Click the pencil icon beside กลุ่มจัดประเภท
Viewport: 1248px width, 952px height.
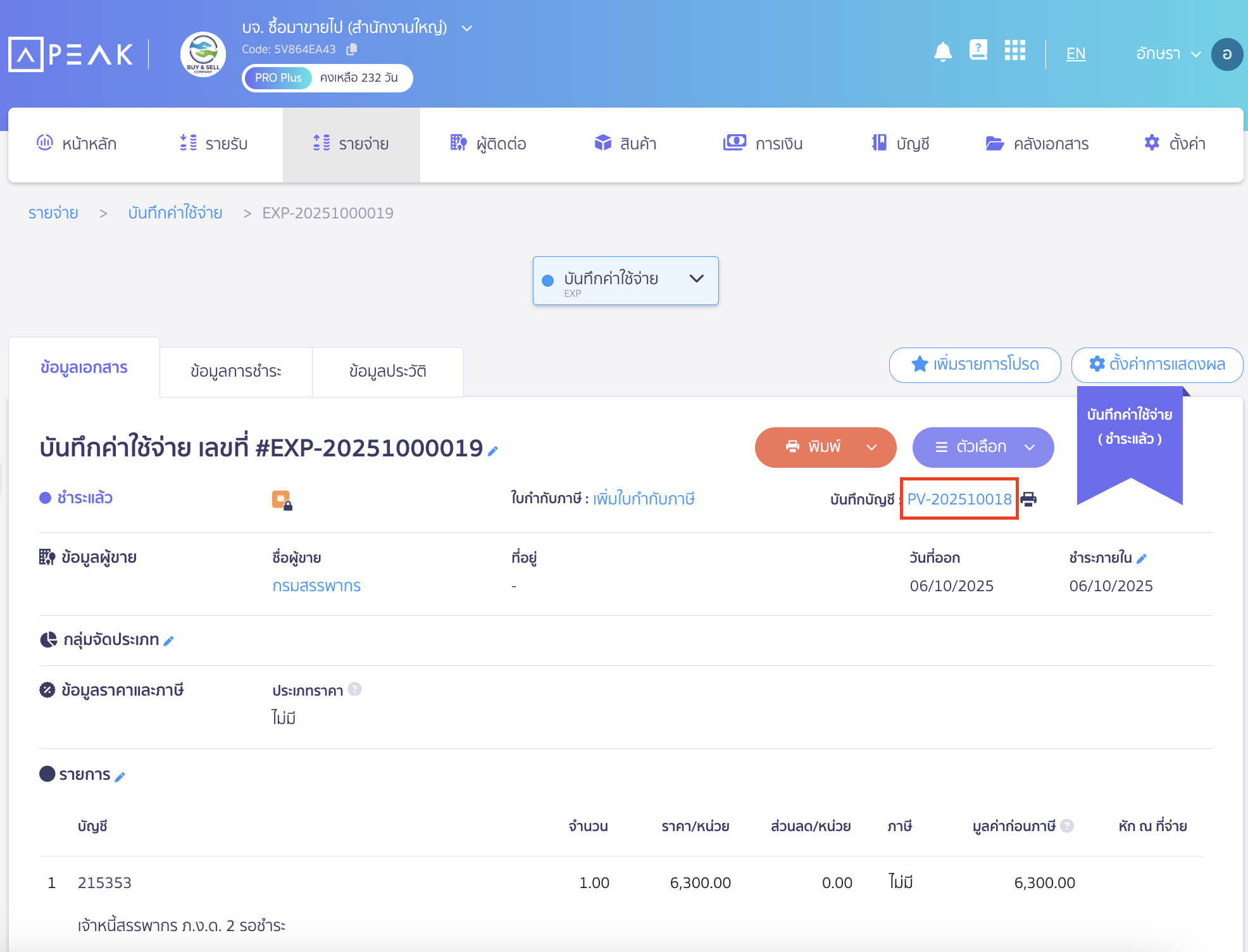coord(168,641)
